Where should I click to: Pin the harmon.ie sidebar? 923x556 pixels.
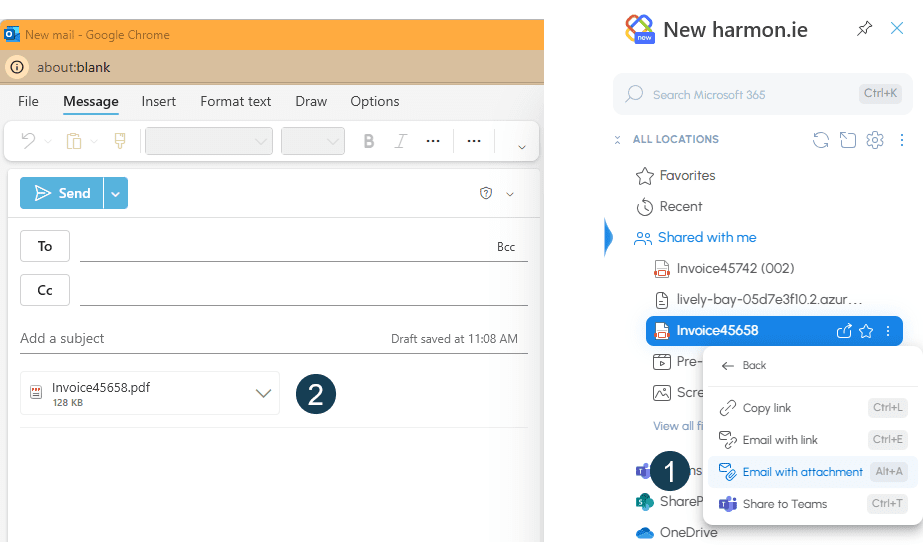click(x=864, y=28)
